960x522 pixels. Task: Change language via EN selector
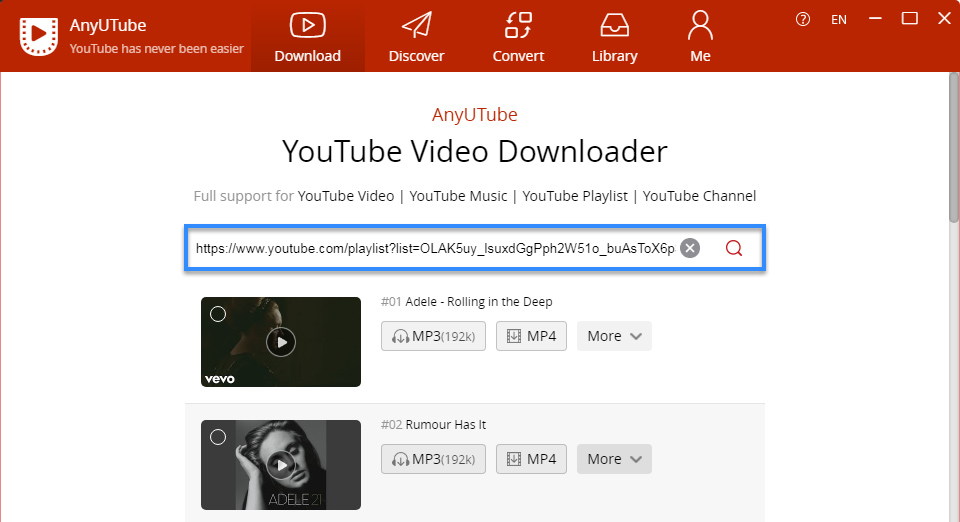pos(839,20)
